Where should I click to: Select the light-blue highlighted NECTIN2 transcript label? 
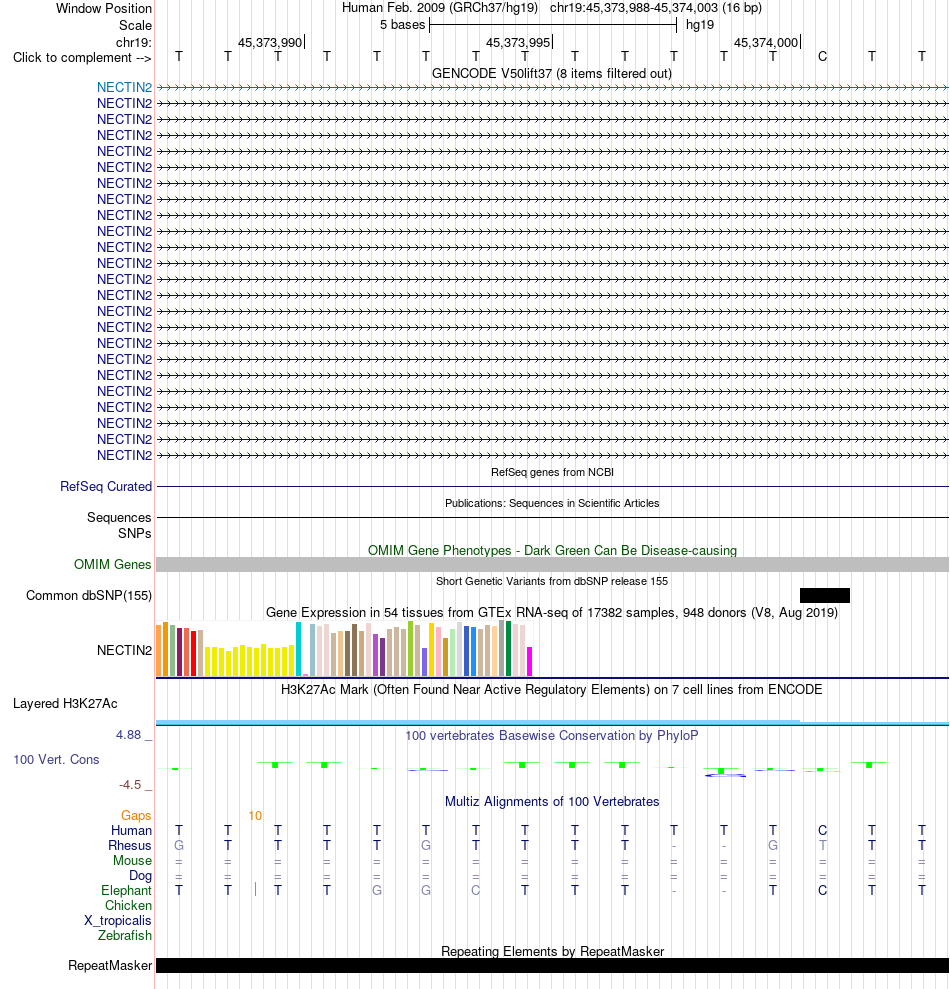point(124,87)
